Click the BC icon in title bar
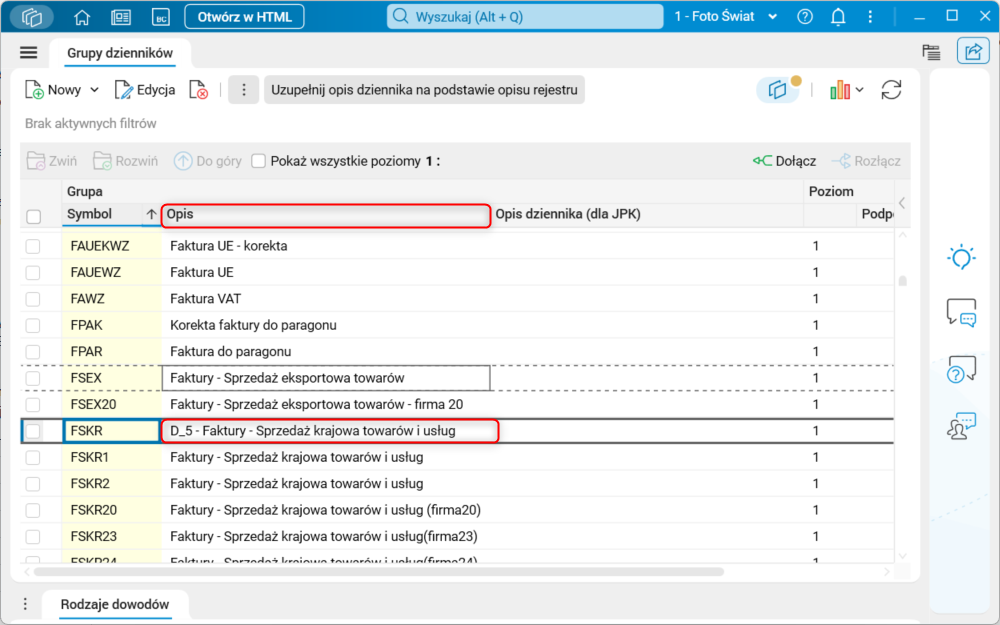This screenshot has width=1000, height=625. (161, 17)
